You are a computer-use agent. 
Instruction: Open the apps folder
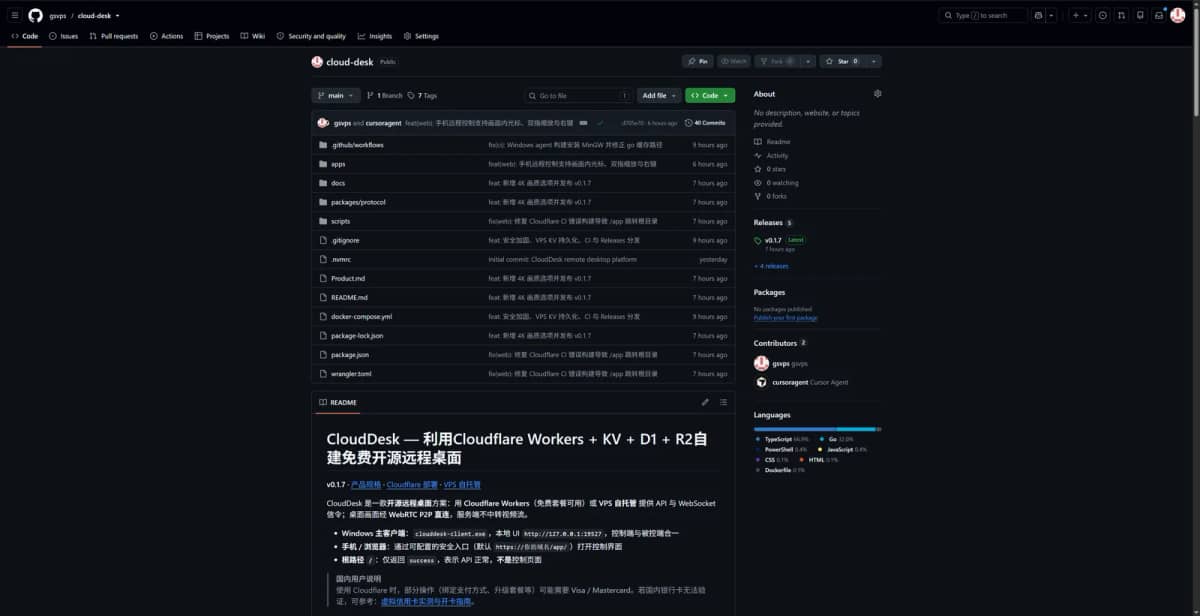click(338, 164)
